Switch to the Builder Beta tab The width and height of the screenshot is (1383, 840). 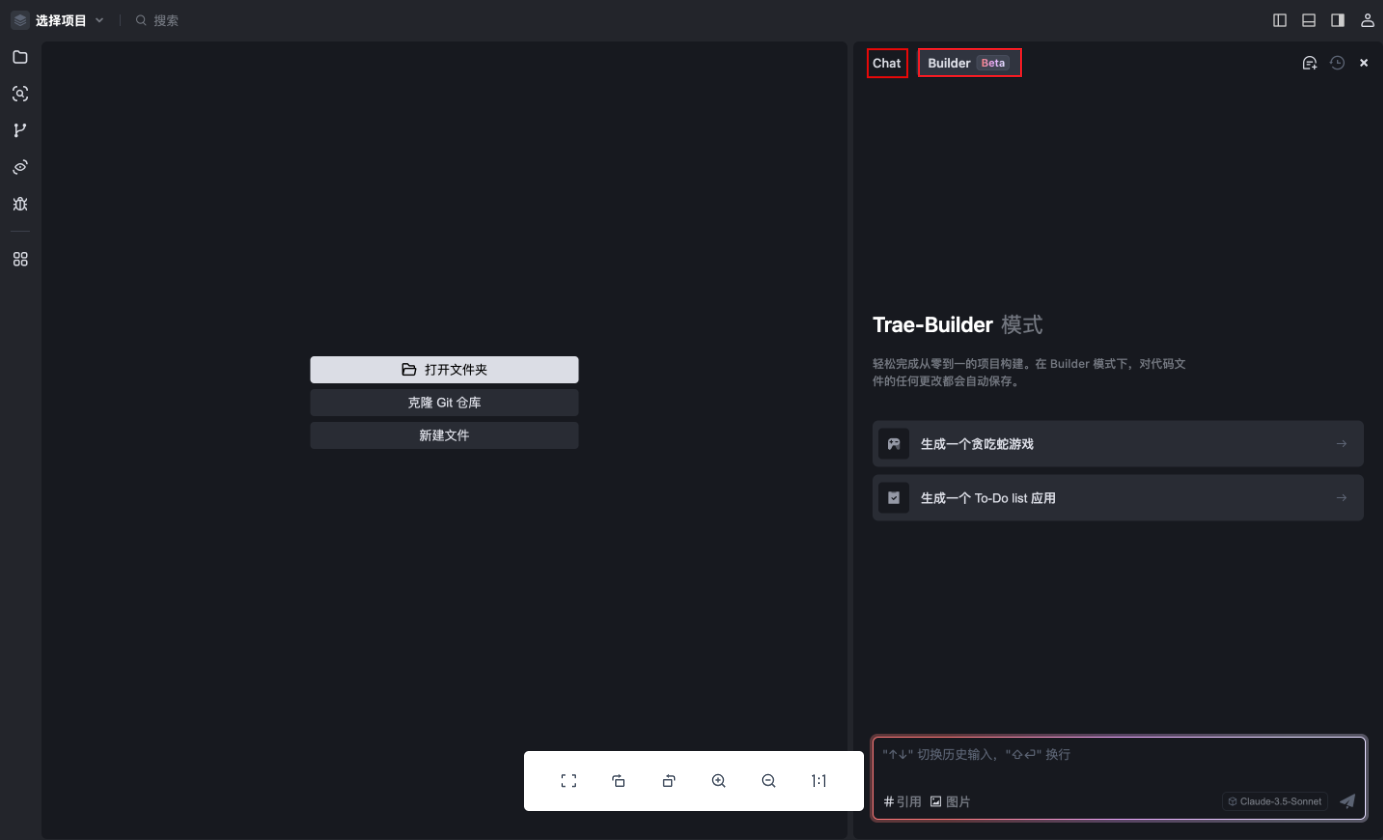pos(969,63)
